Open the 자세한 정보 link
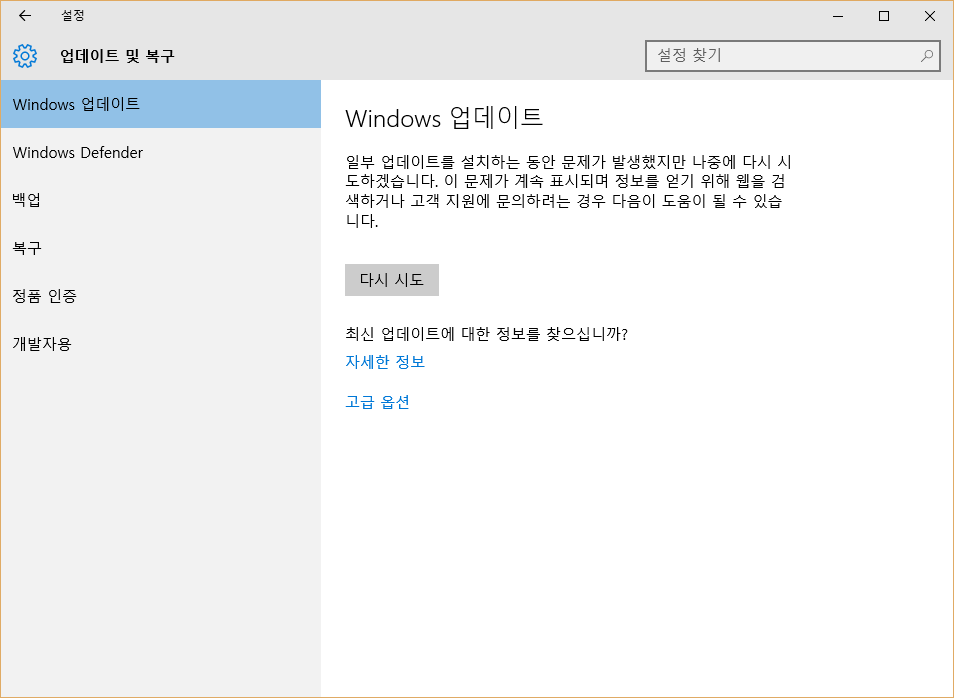 385,362
